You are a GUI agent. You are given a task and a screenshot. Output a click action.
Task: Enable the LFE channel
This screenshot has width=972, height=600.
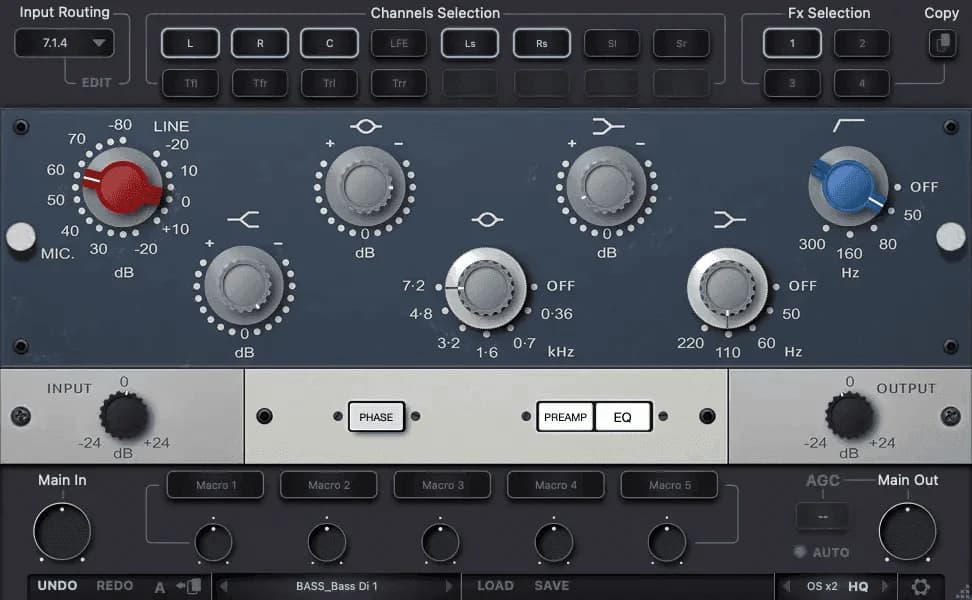(399, 43)
